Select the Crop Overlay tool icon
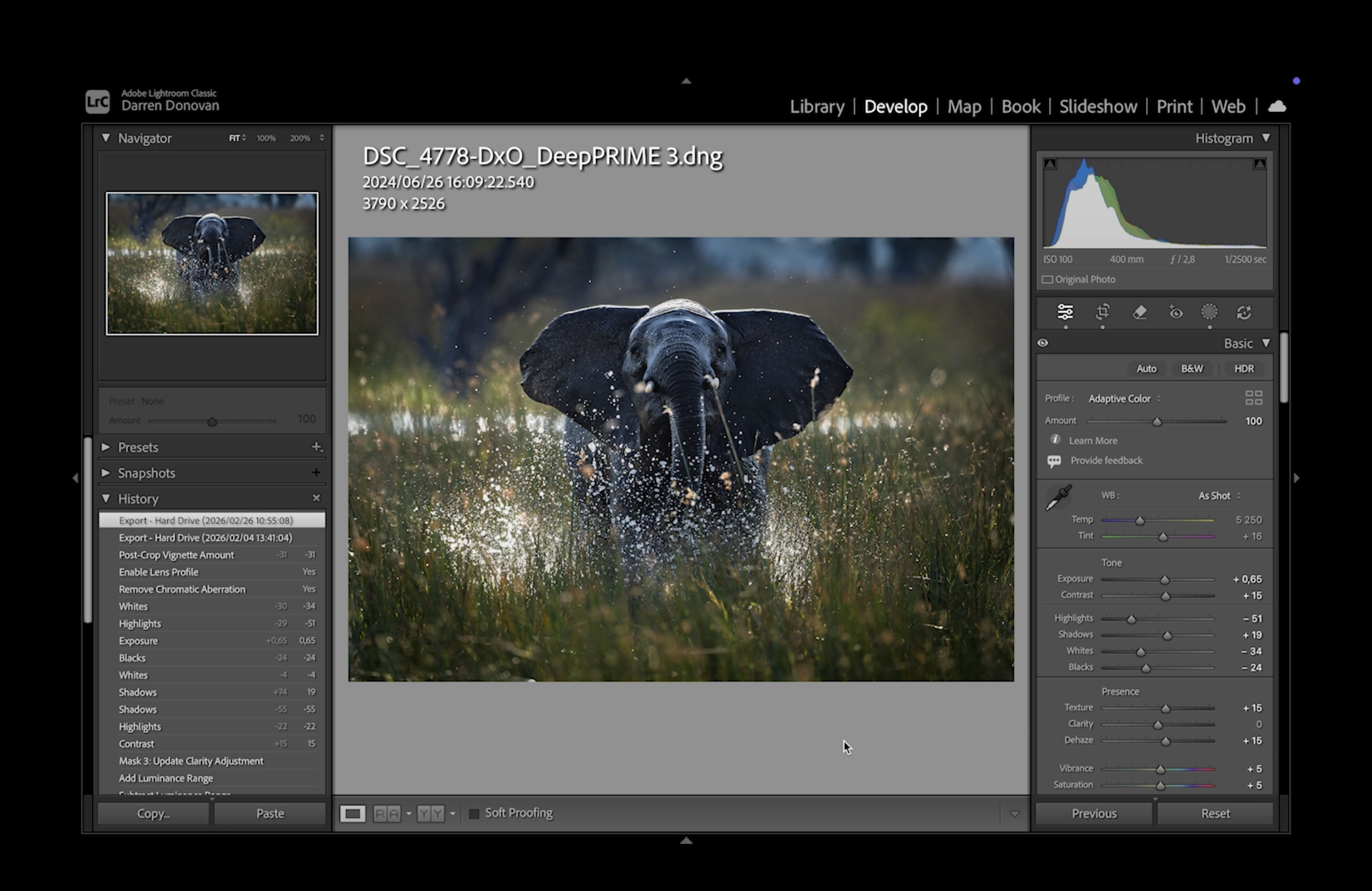 pos(1102,312)
